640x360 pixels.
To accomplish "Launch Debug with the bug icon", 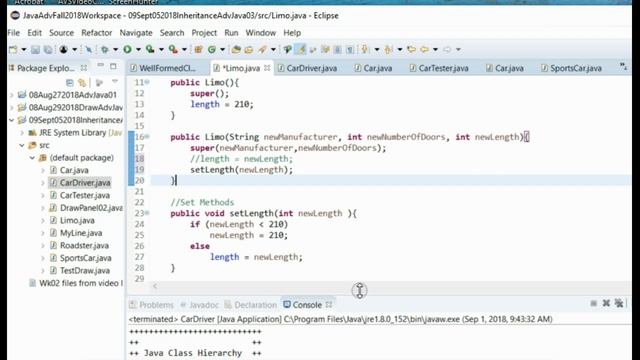I will tap(104, 49).
